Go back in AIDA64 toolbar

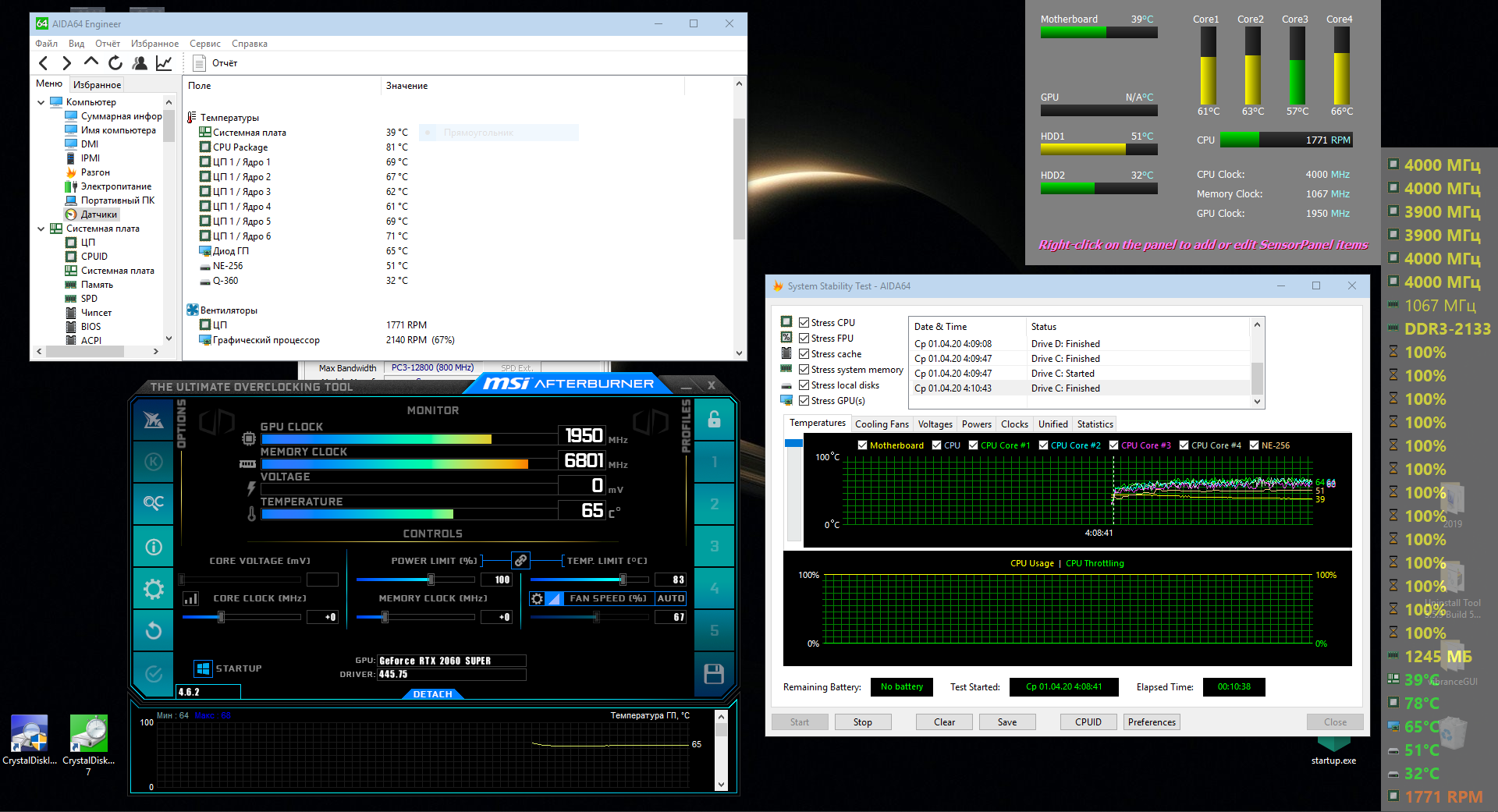pyautogui.click(x=44, y=63)
